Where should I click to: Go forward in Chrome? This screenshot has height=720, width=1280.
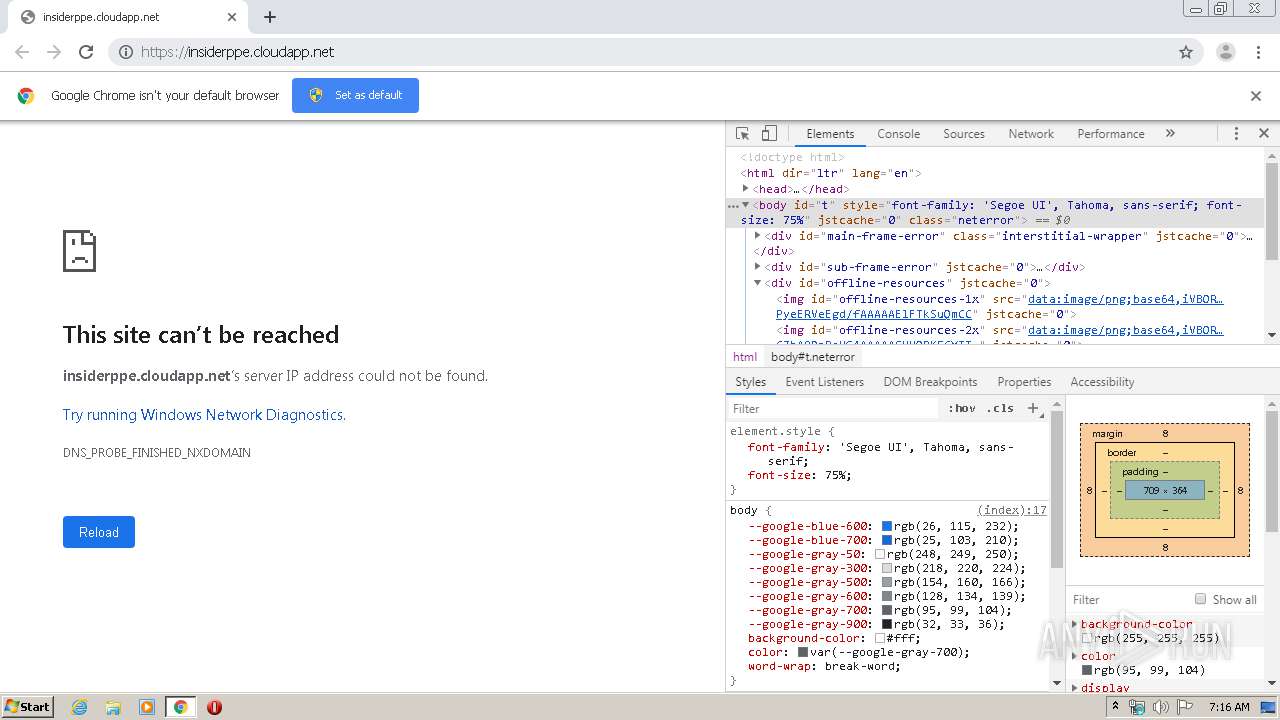(x=54, y=52)
